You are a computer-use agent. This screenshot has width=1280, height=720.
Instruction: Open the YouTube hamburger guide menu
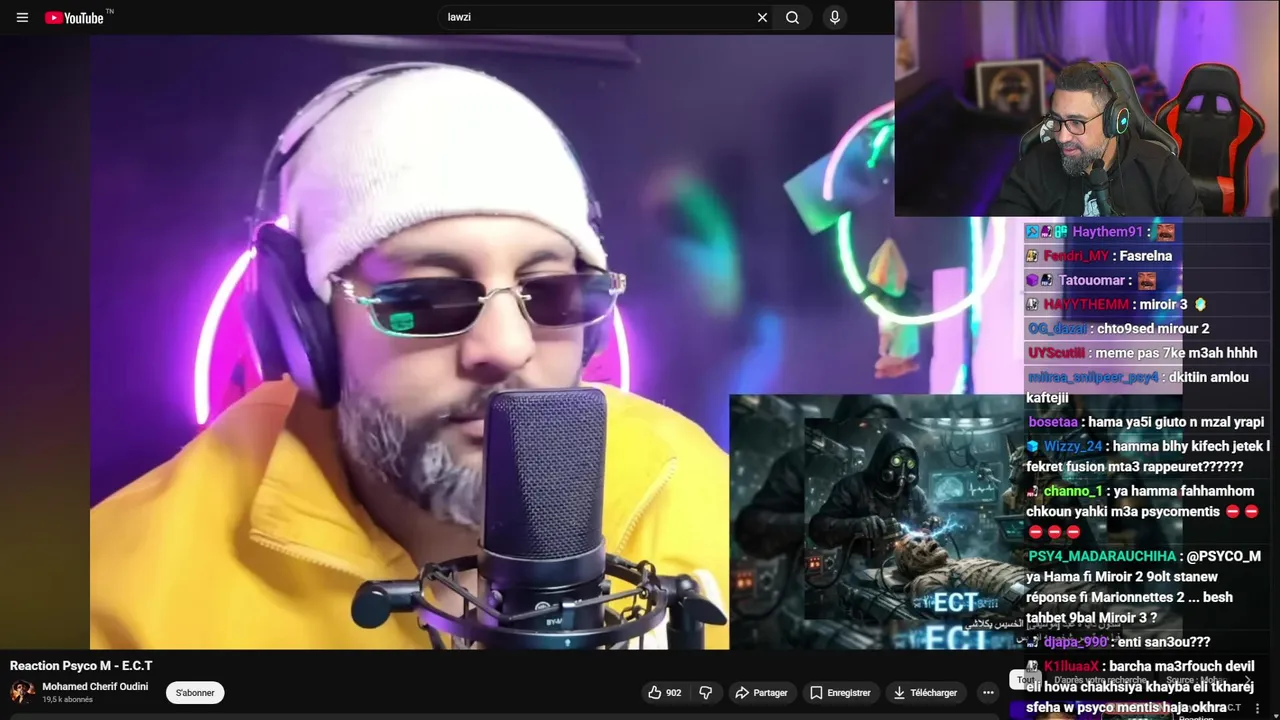point(22,17)
